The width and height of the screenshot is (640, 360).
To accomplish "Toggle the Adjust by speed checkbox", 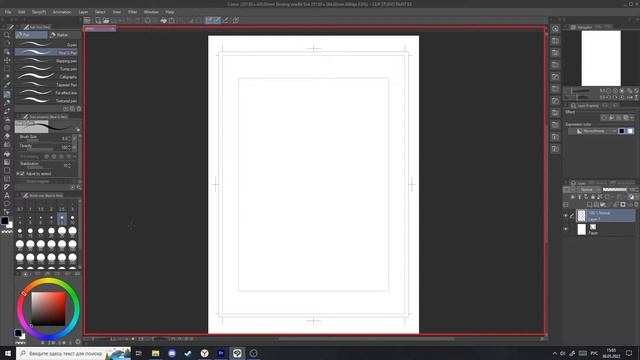I will point(22,174).
